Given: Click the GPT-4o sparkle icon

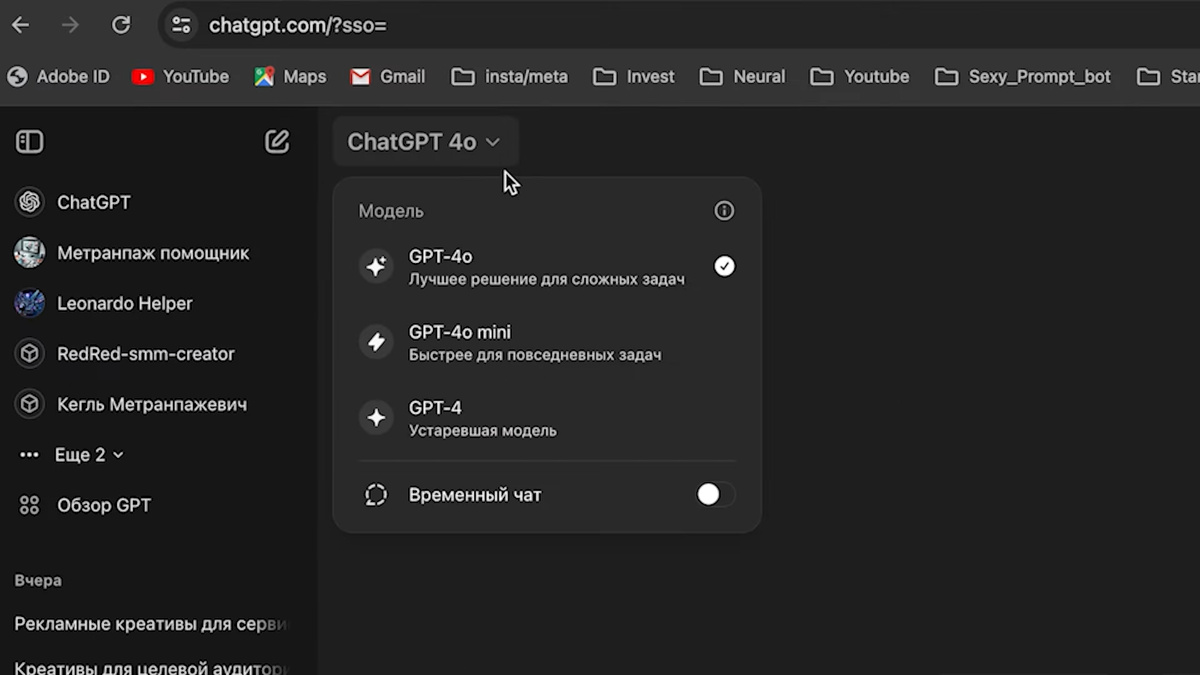Looking at the screenshot, I should pos(376,267).
